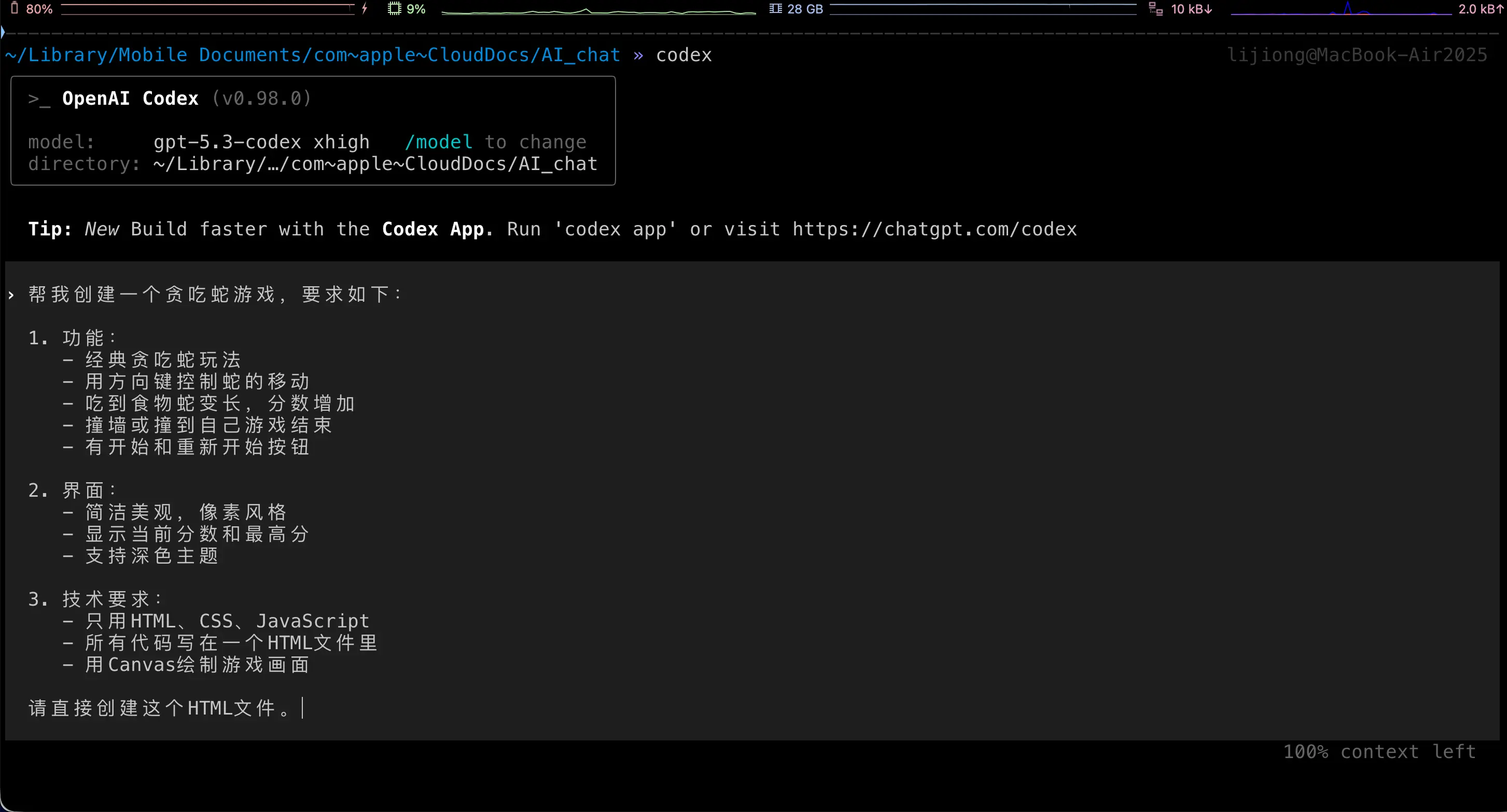Click the battery 80% usage bar
The image size is (1507, 812).
pyautogui.click(x=207, y=8)
